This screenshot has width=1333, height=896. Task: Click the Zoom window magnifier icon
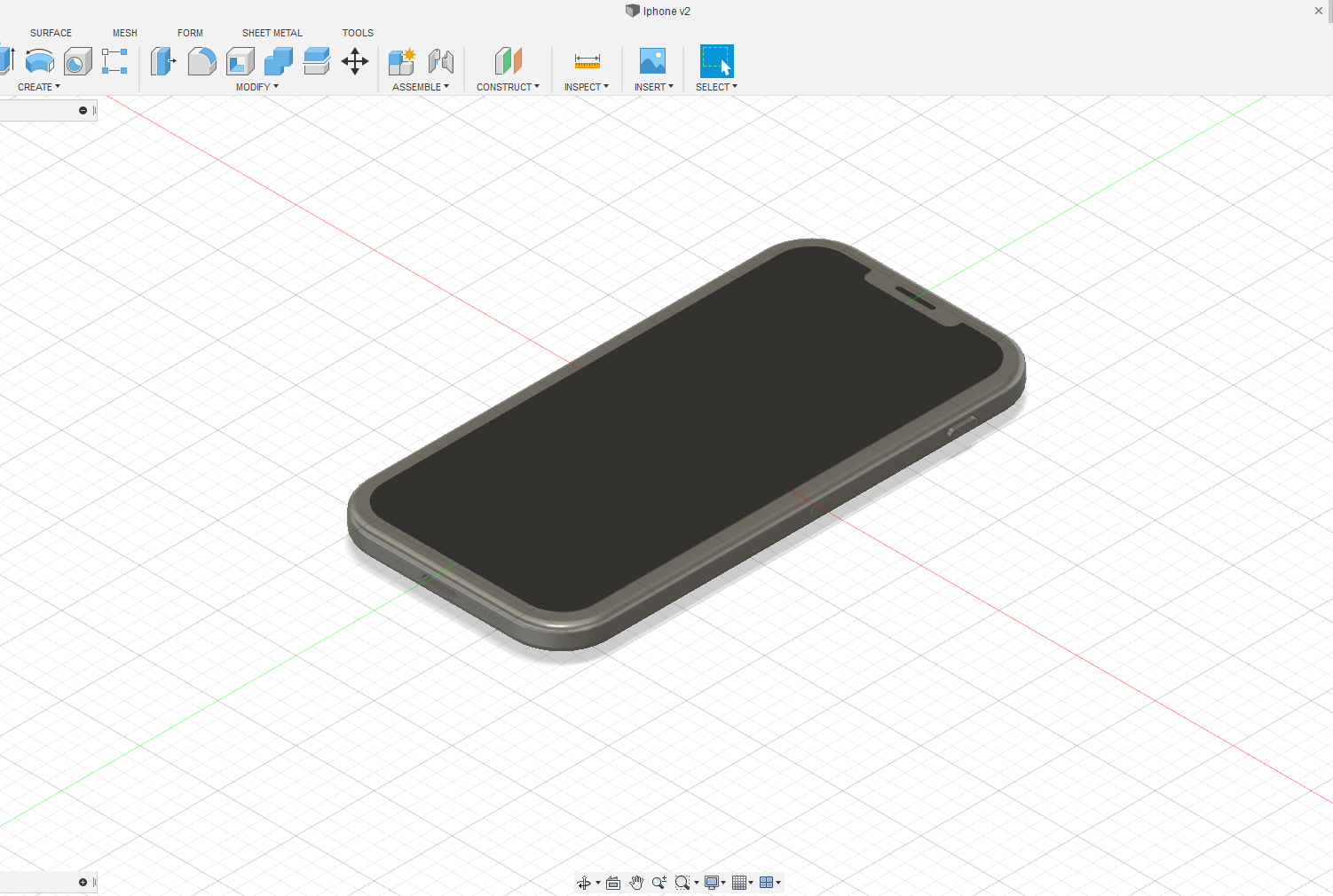[684, 882]
